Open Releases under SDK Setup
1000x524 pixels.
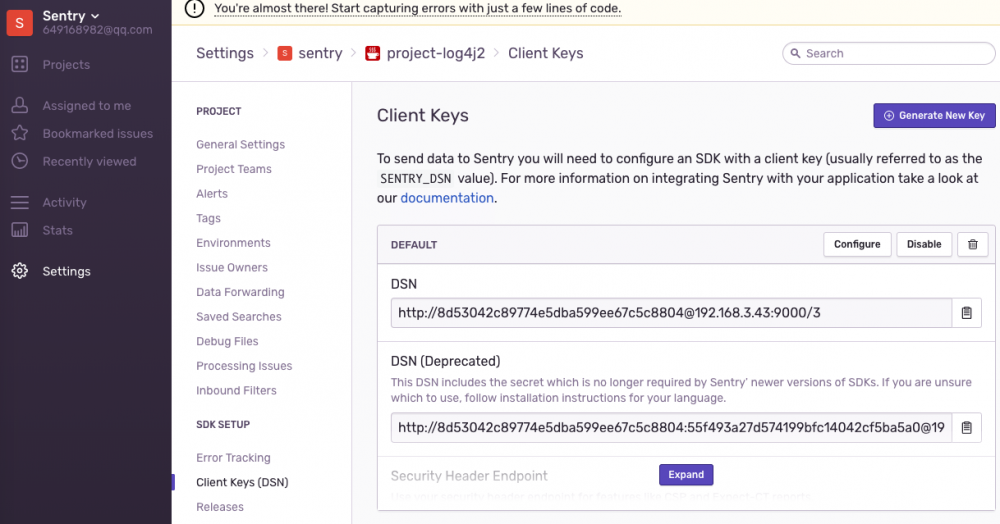click(x=220, y=507)
